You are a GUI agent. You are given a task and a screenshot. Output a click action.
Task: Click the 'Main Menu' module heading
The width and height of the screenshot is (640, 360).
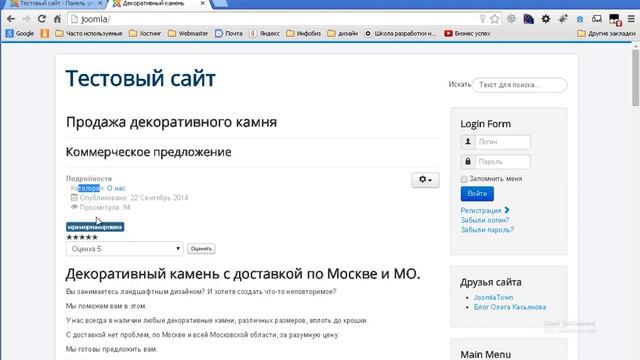486,354
